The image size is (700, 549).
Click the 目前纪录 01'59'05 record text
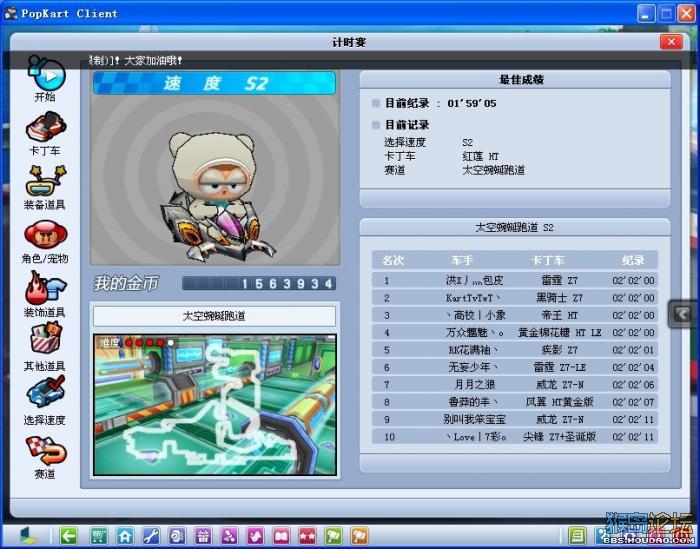click(440, 104)
